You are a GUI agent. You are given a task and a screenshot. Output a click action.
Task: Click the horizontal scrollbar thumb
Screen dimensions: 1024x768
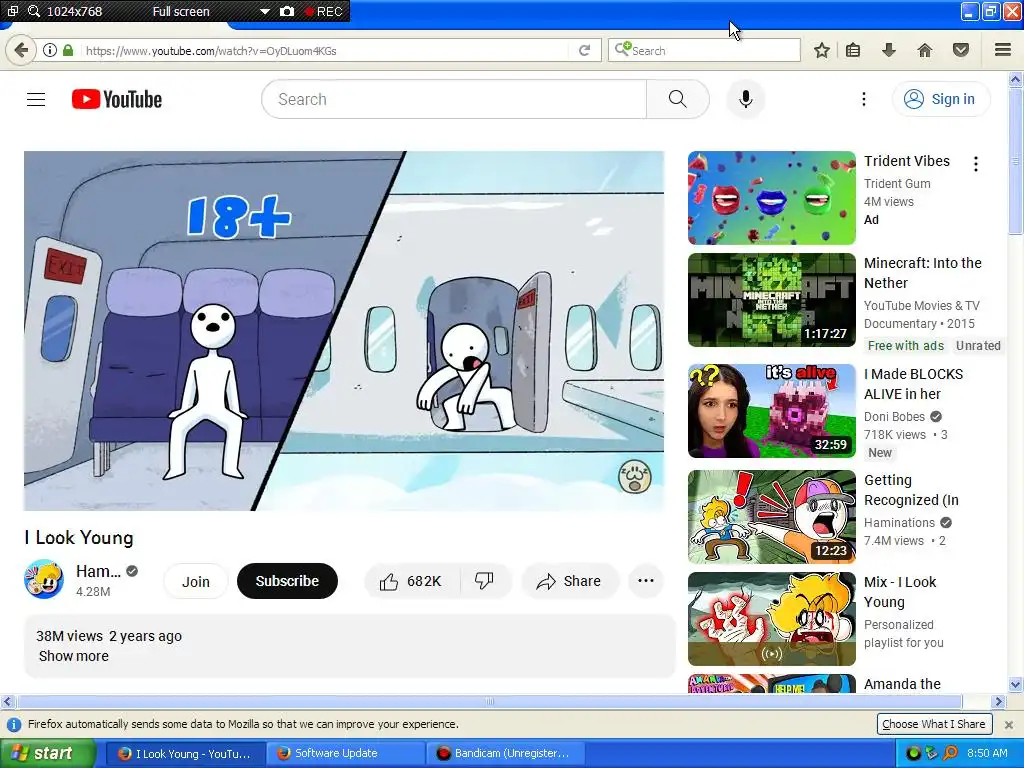pyautogui.click(x=490, y=701)
